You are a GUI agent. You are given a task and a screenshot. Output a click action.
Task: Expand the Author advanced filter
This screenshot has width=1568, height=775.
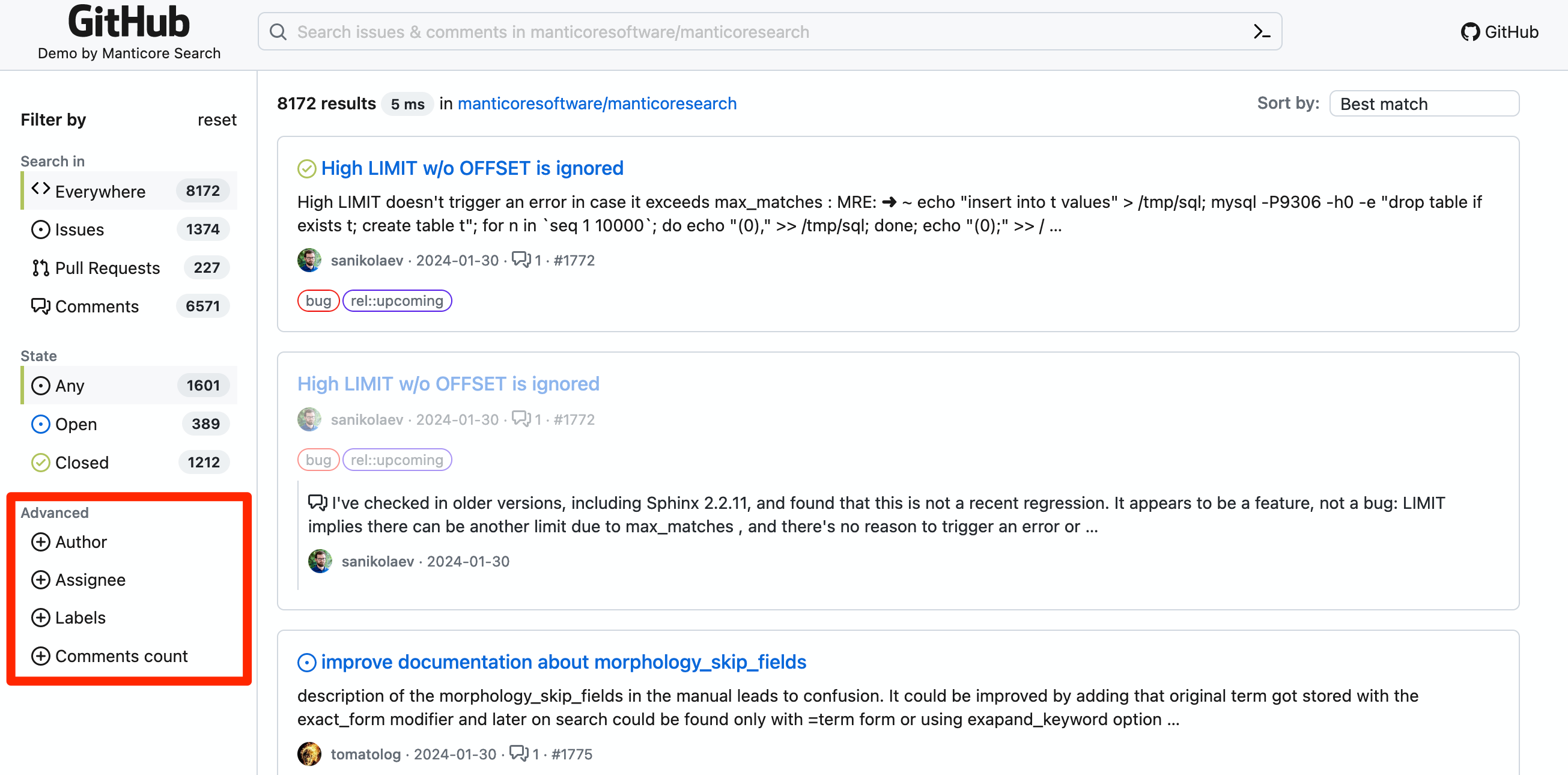[x=68, y=542]
